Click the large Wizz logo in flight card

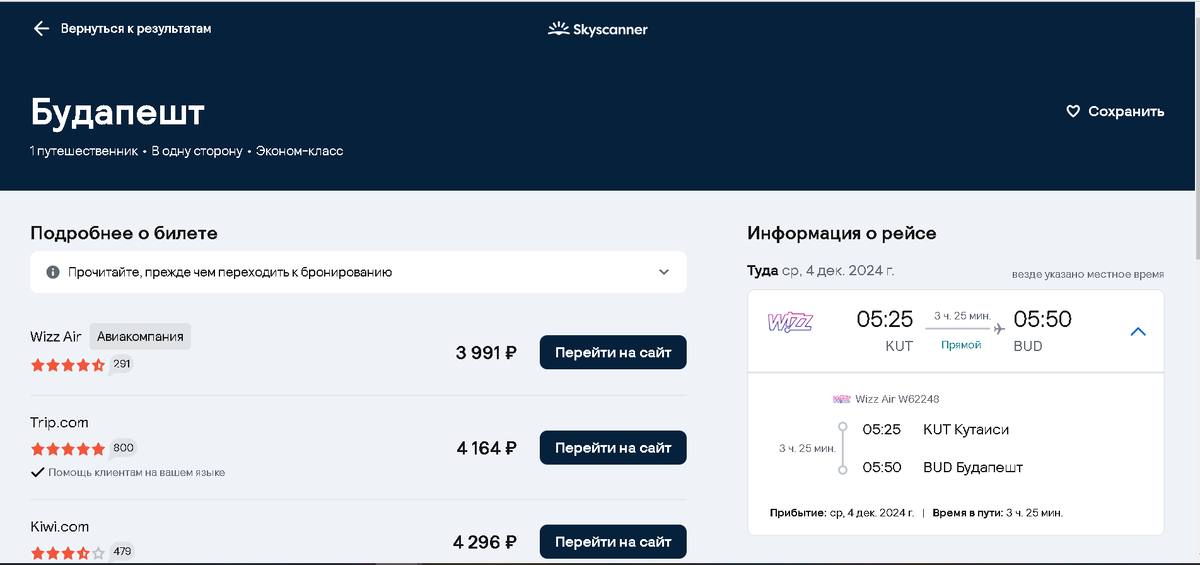coord(790,322)
